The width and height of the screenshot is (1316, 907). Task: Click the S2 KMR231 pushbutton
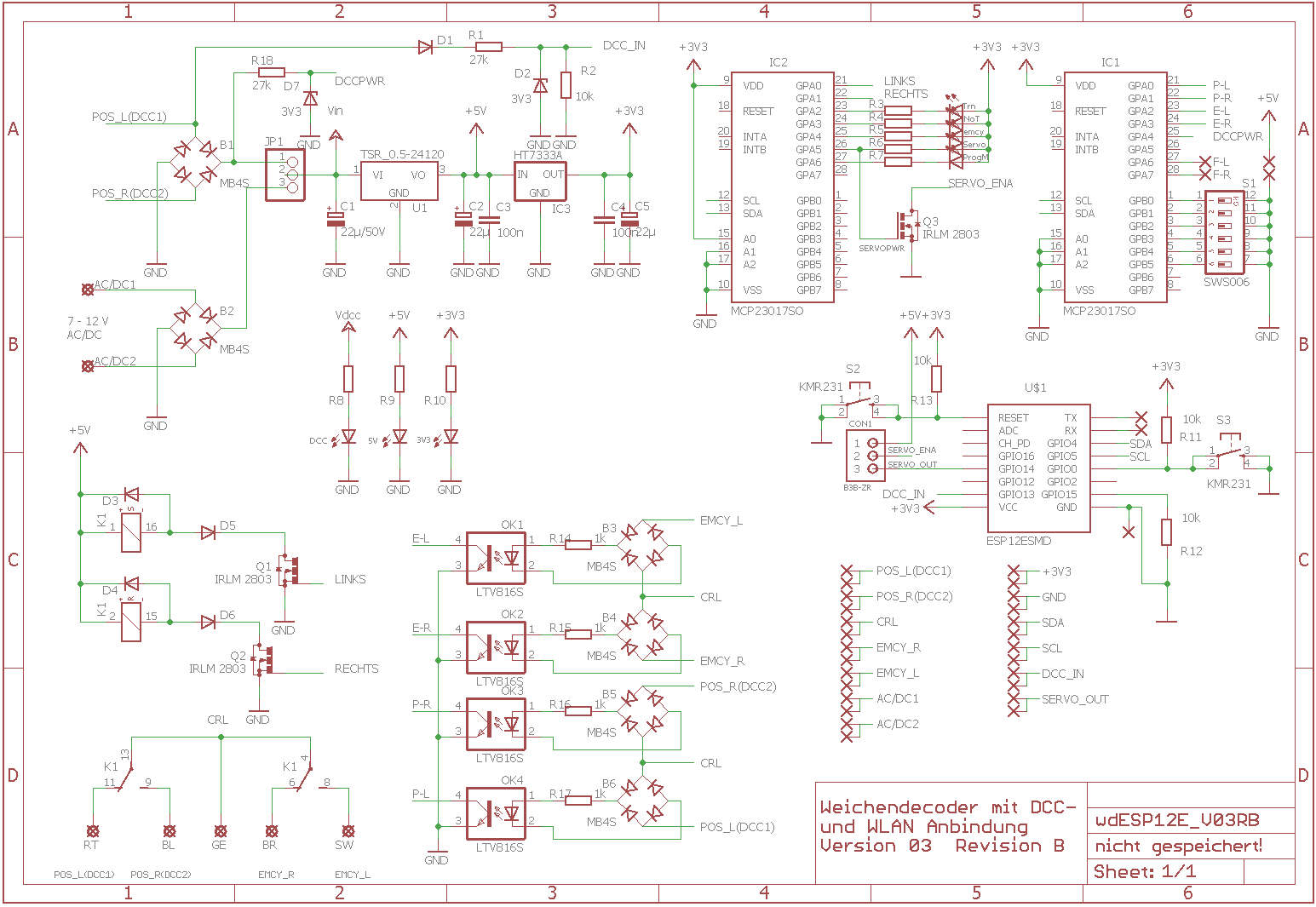point(858,400)
